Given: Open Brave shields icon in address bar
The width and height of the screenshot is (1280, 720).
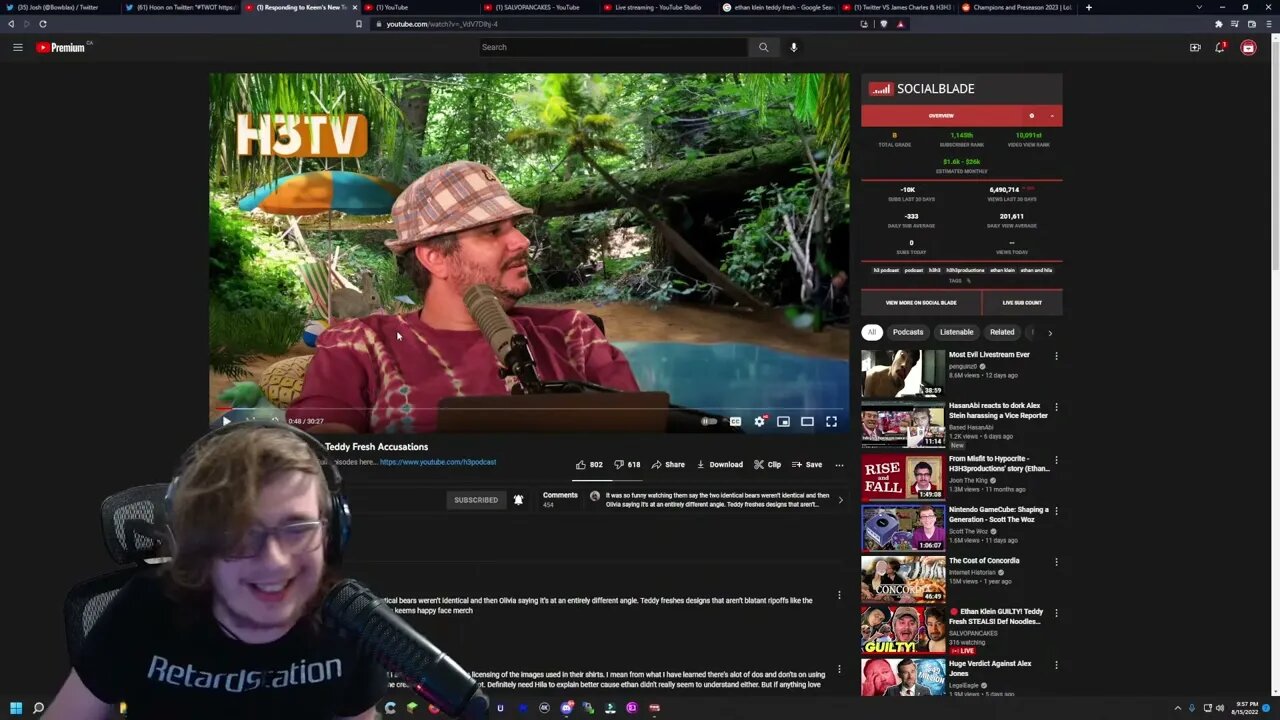Looking at the screenshot, I should pos(883,24).
